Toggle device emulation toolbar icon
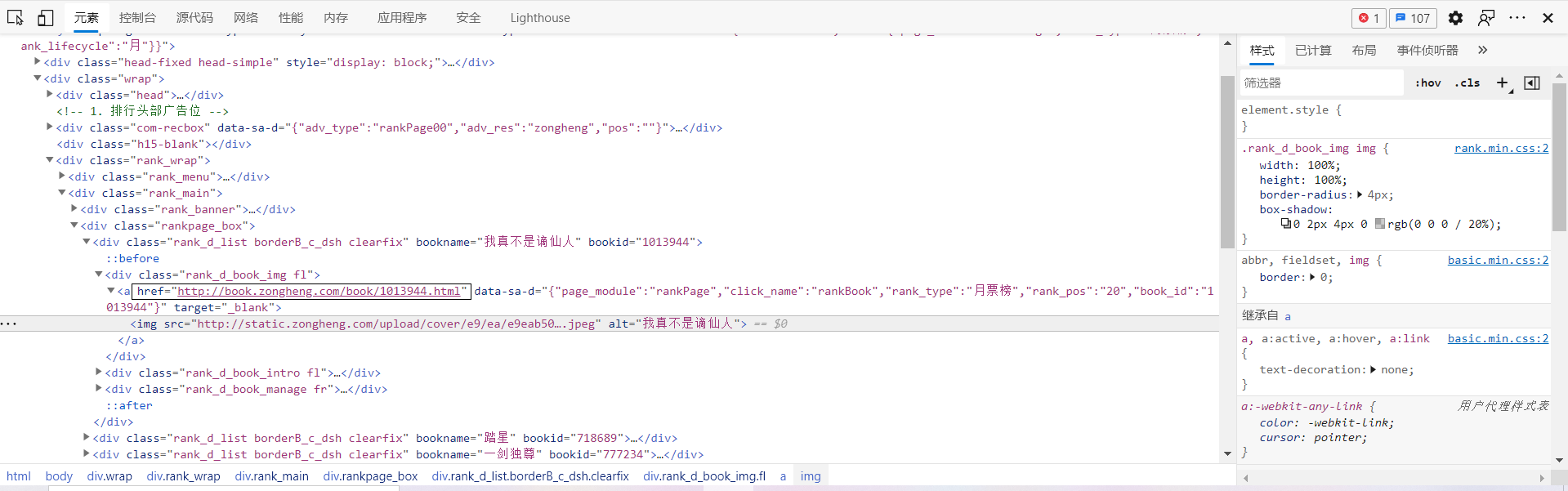 [x=46, y=17]
